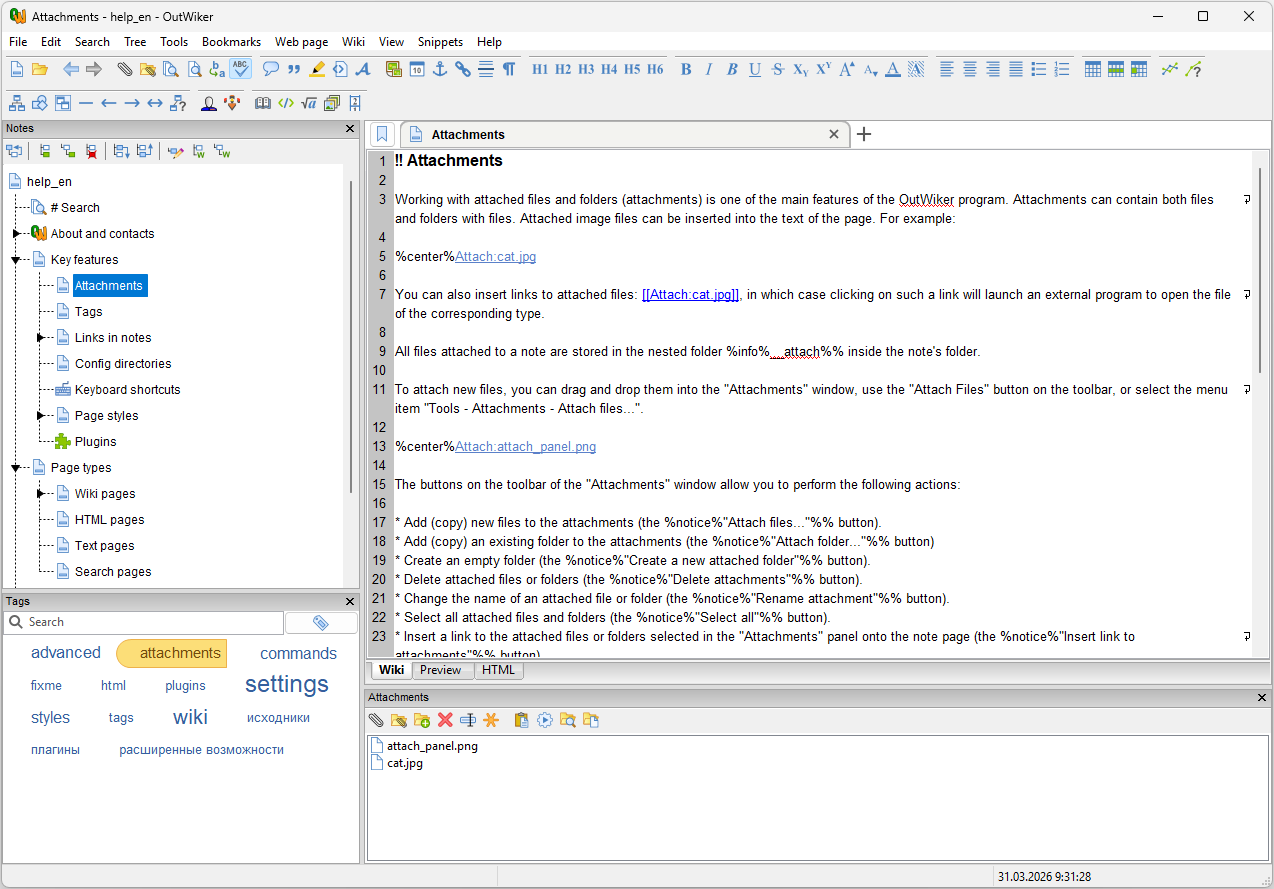
Task: Focus the tags Search input field
Action: tap(143, 622)
